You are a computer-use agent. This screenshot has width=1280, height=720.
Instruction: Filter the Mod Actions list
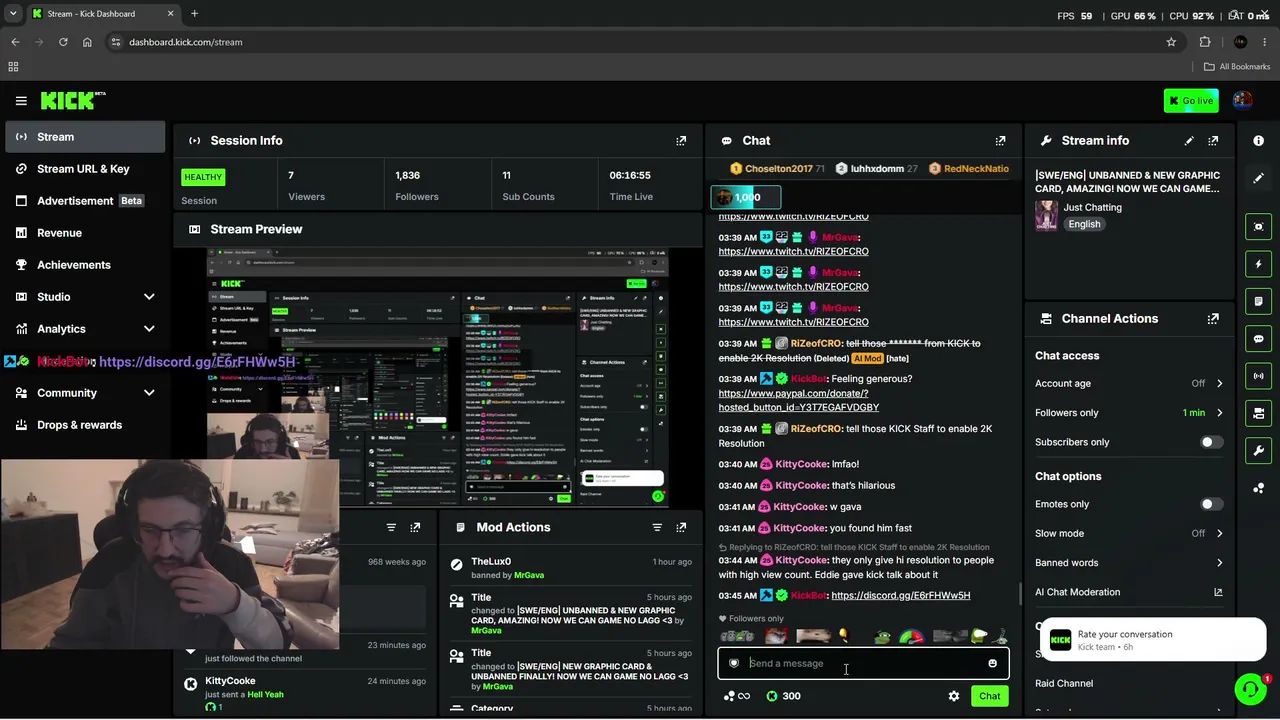pyautogui.click(x=657, y=527)
